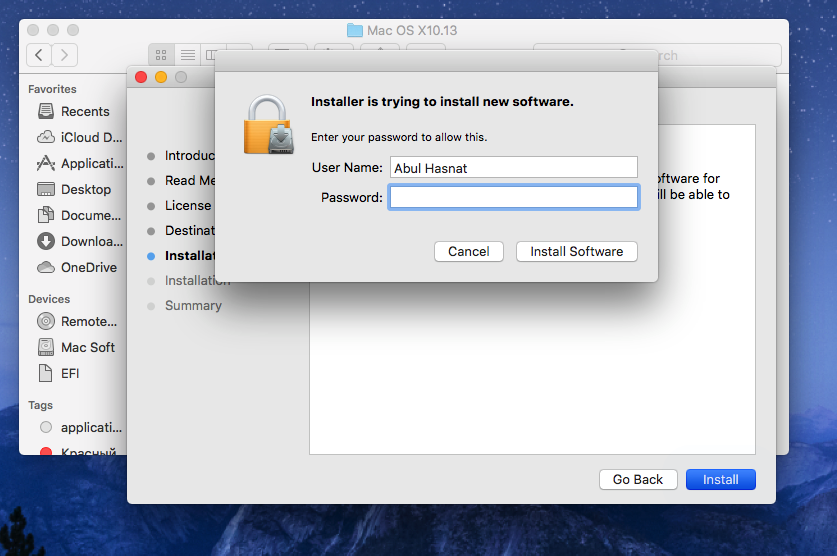Close the installer window with red button
The image size is (837, 556).
[x=141, y=77]
